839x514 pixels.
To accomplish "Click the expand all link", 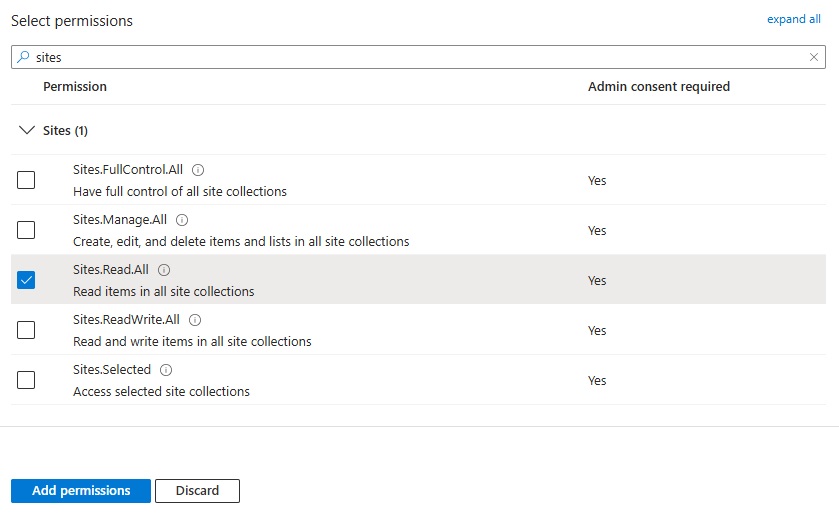I will 793,19.
